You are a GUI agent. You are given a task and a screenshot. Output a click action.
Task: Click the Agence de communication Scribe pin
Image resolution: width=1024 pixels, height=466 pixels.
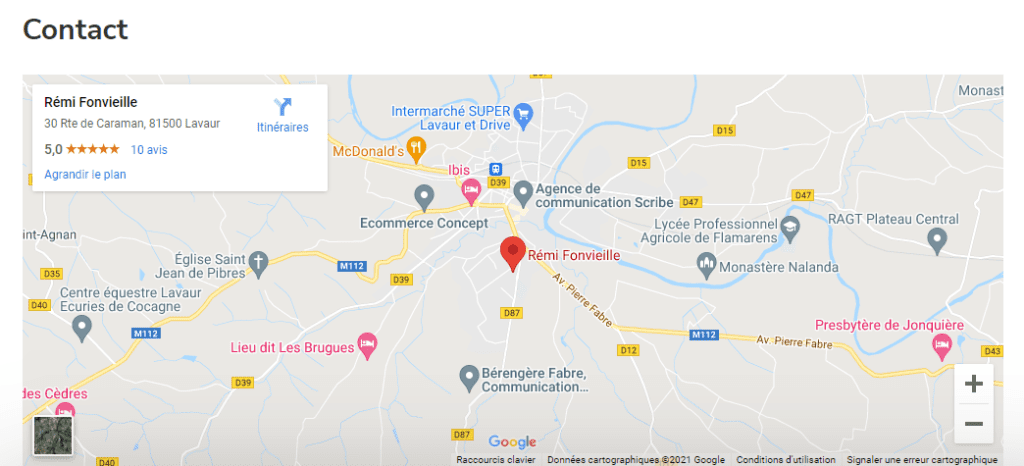522,193
